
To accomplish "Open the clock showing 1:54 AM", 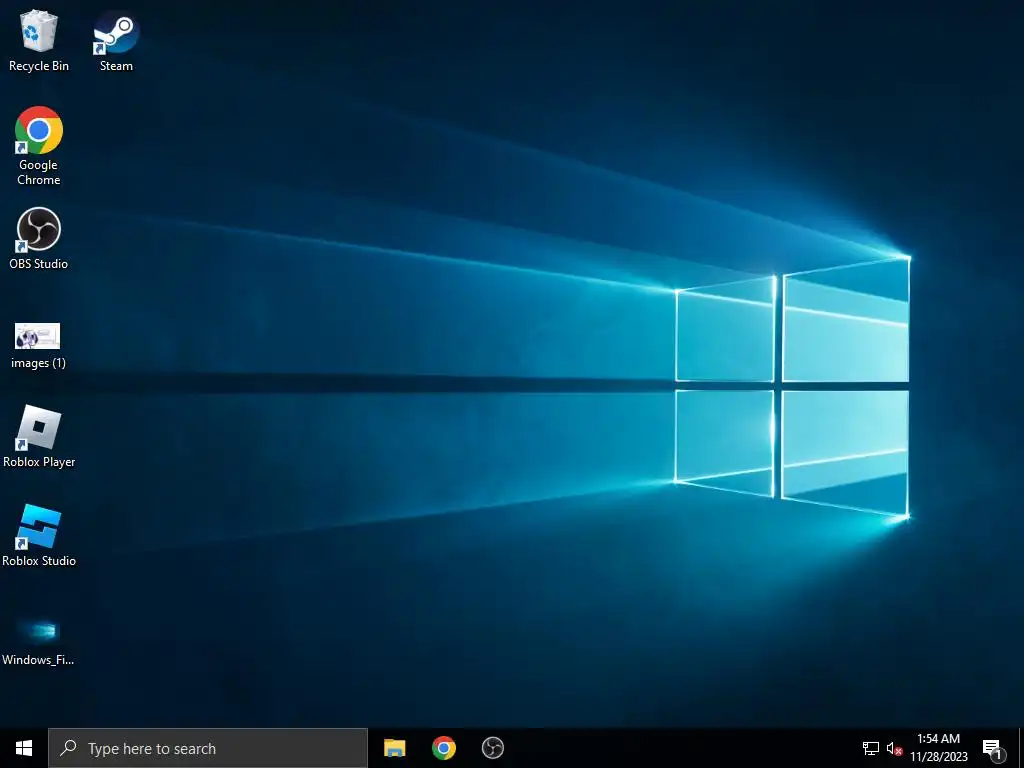I will click(938, 748).
